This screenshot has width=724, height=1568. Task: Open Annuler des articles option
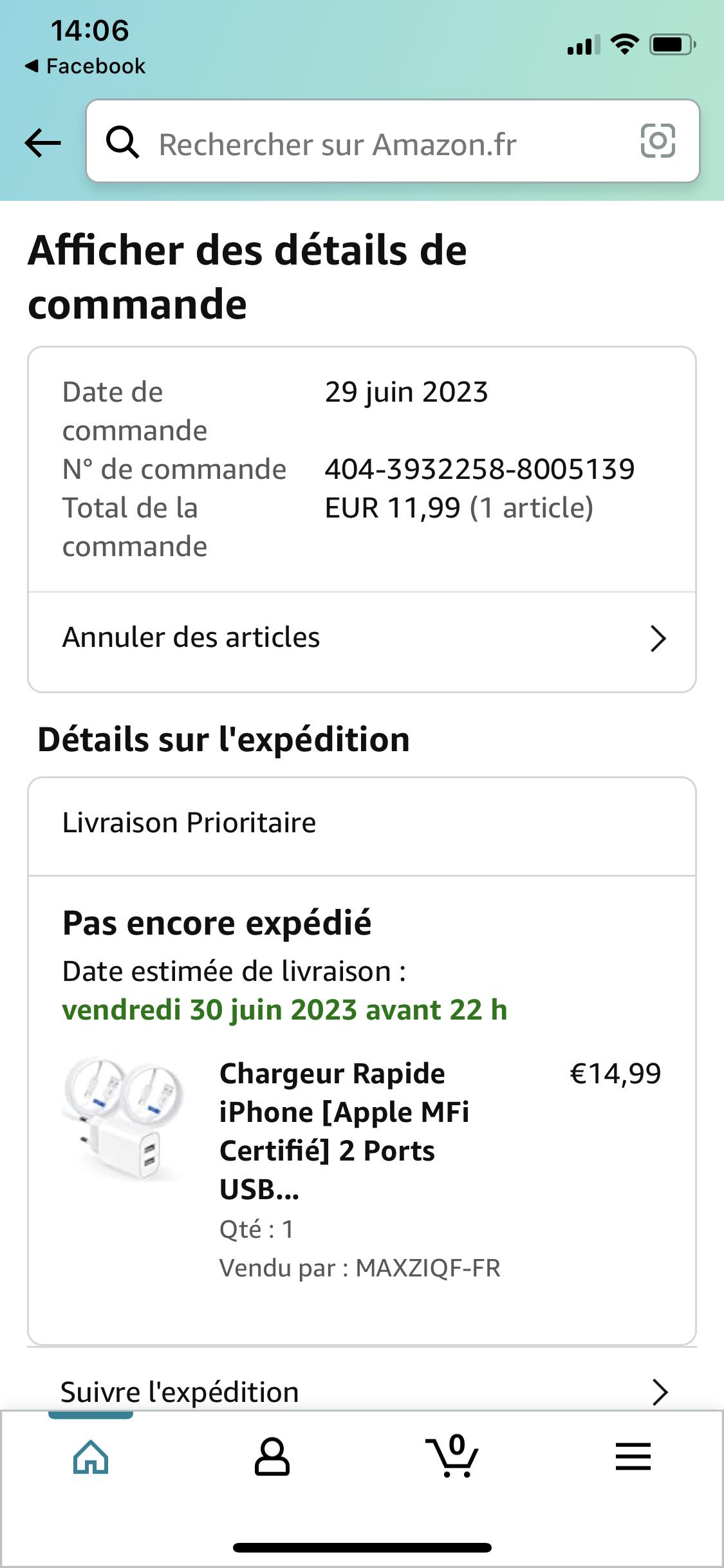pos(191,638)
